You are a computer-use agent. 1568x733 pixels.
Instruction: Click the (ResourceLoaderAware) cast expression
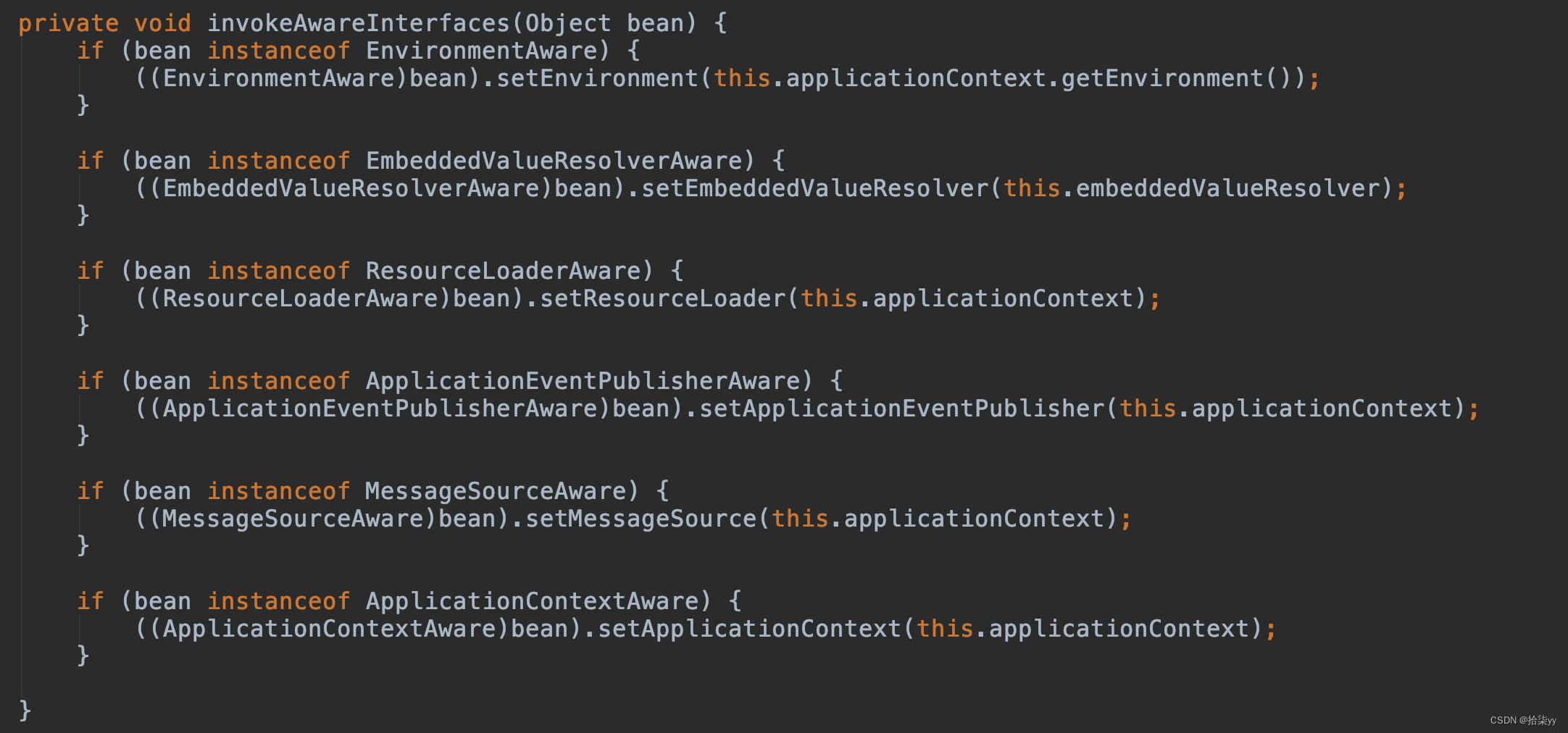pyautogui.click(x=301, y=298)
